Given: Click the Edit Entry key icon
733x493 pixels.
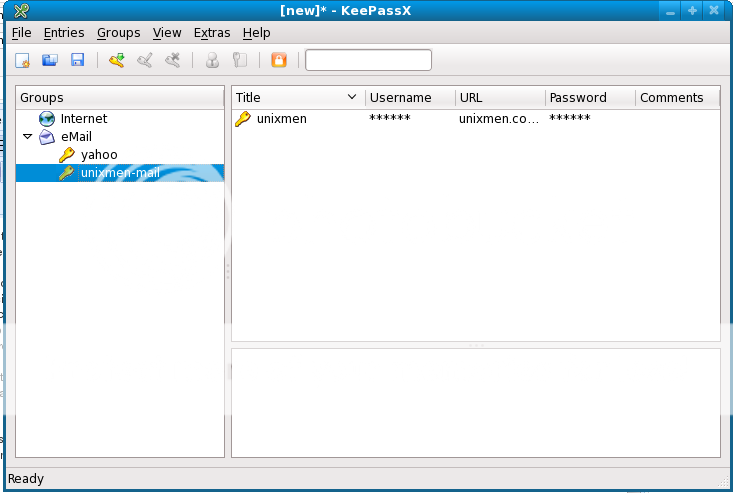Looking at the screenshot, I should point(145,60).
